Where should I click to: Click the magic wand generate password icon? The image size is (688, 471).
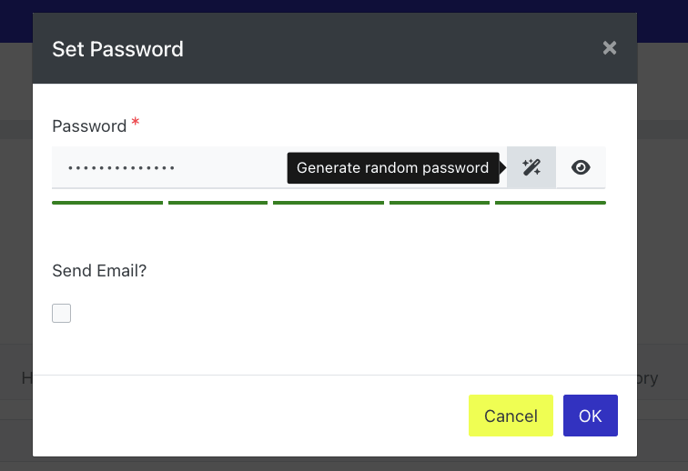(x=531, y=167)
